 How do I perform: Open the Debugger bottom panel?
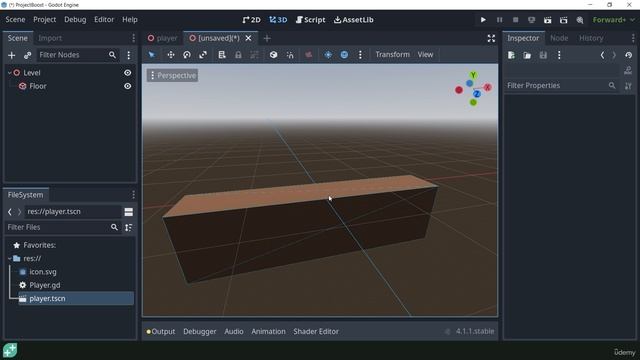click(200, 331)
